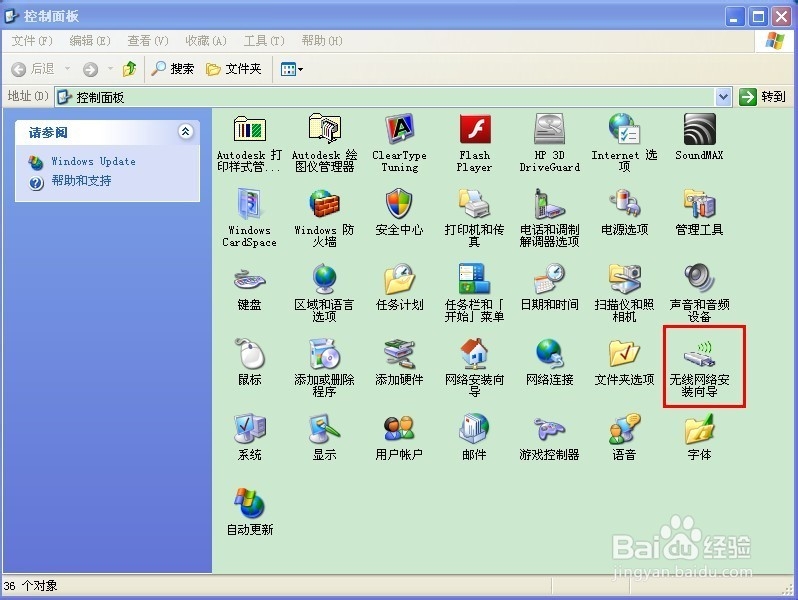Open 网络安装向导 icon
798x600 pixels.
pyautogui.click(x=474, y=353)
